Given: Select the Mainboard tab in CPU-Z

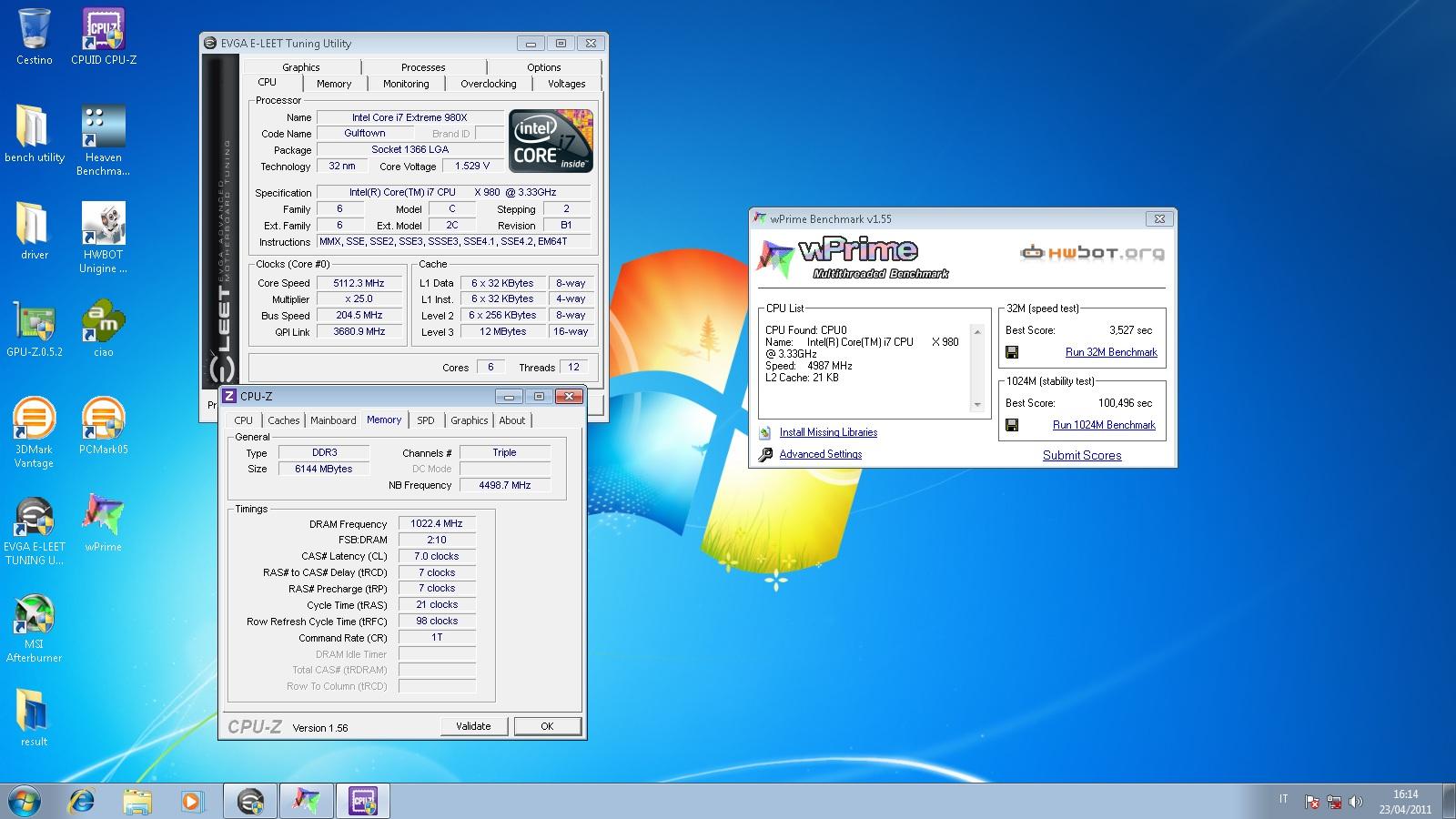Looking at the screenshot, I should pos(333,420).
